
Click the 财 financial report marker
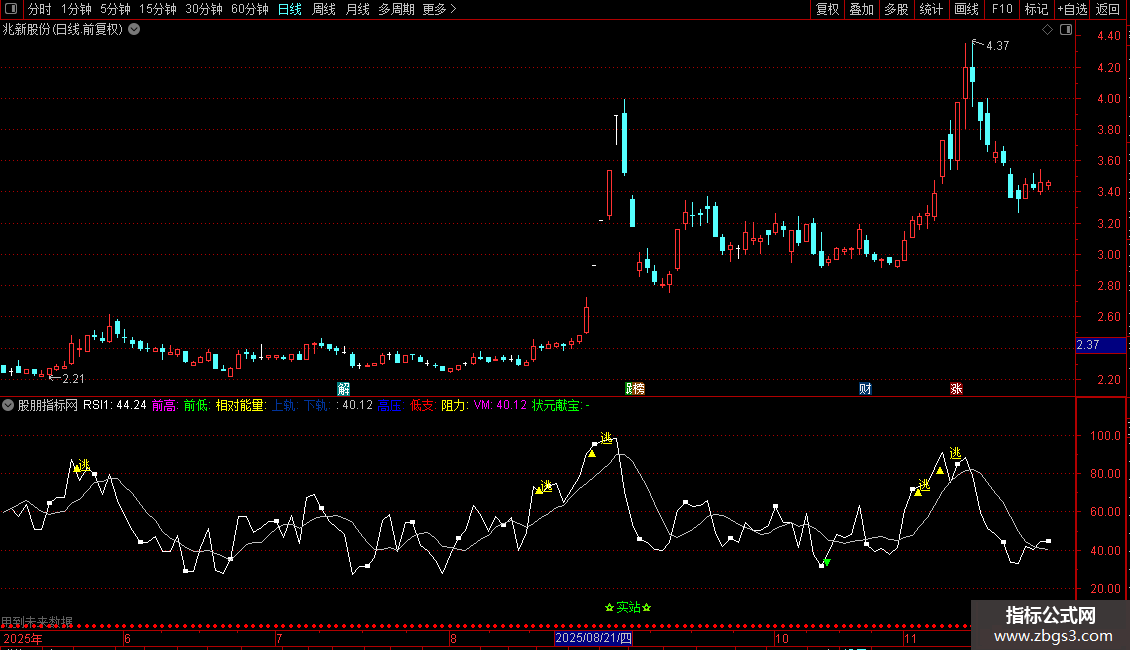point(866,389)
